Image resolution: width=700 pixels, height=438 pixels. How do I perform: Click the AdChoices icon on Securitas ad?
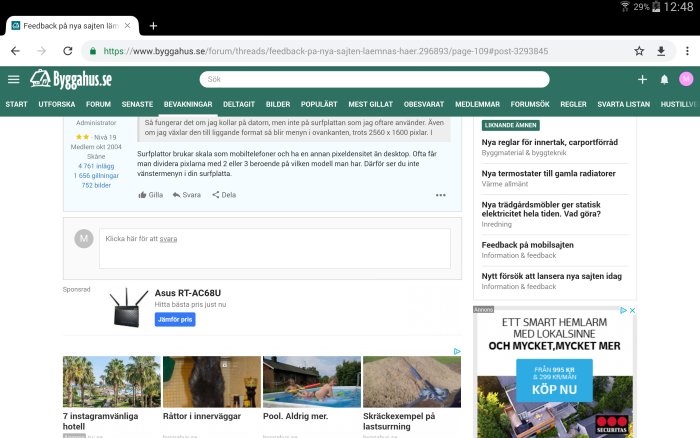(x=623, y=310)
